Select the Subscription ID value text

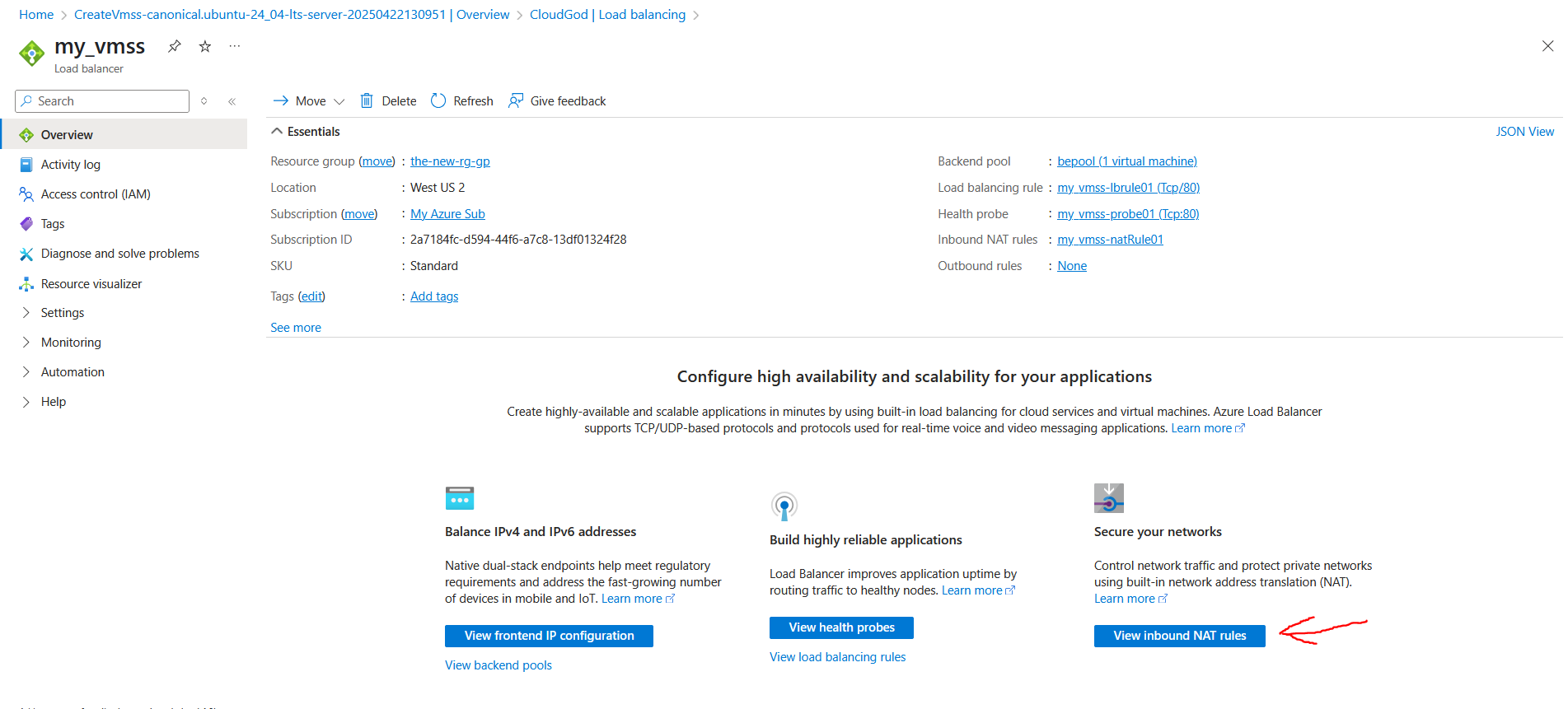pyautogui.click(x=518, y=240)
